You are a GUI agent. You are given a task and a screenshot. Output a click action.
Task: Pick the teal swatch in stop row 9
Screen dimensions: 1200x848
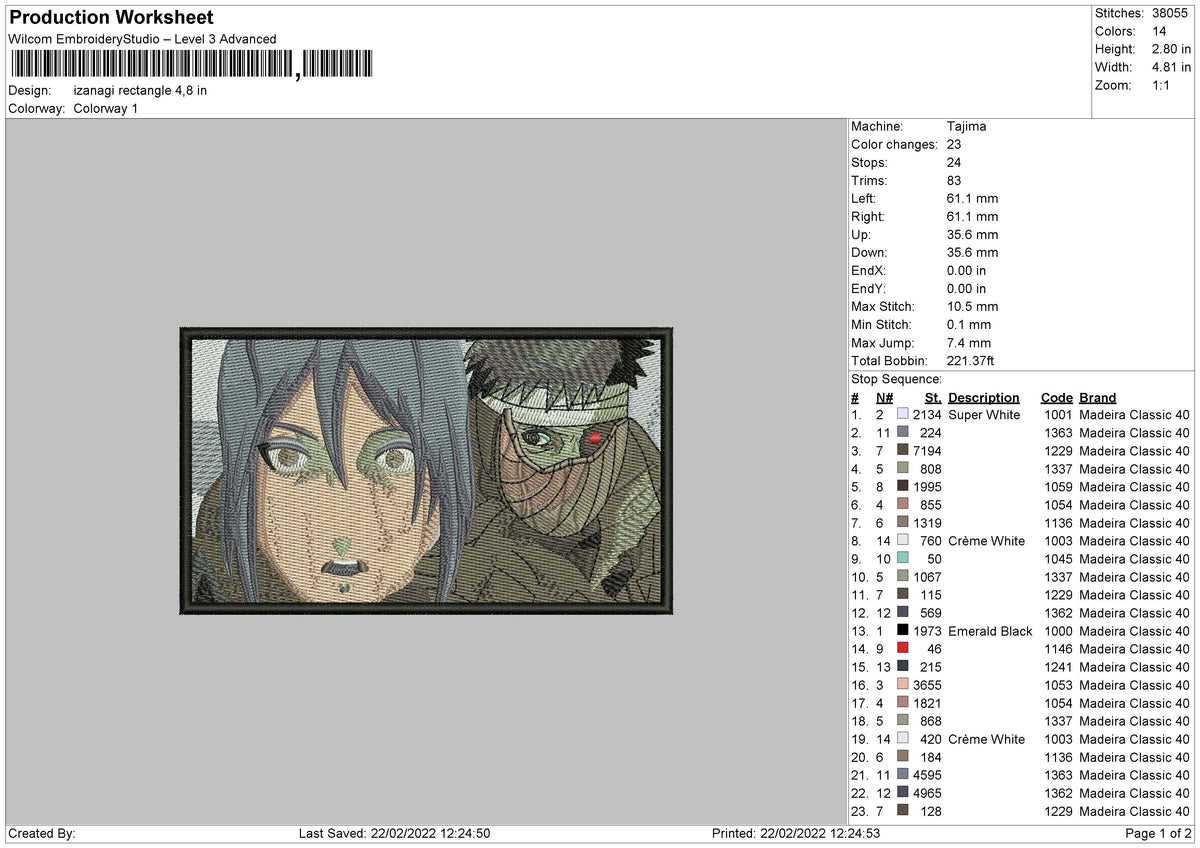[x=903, y=559]
